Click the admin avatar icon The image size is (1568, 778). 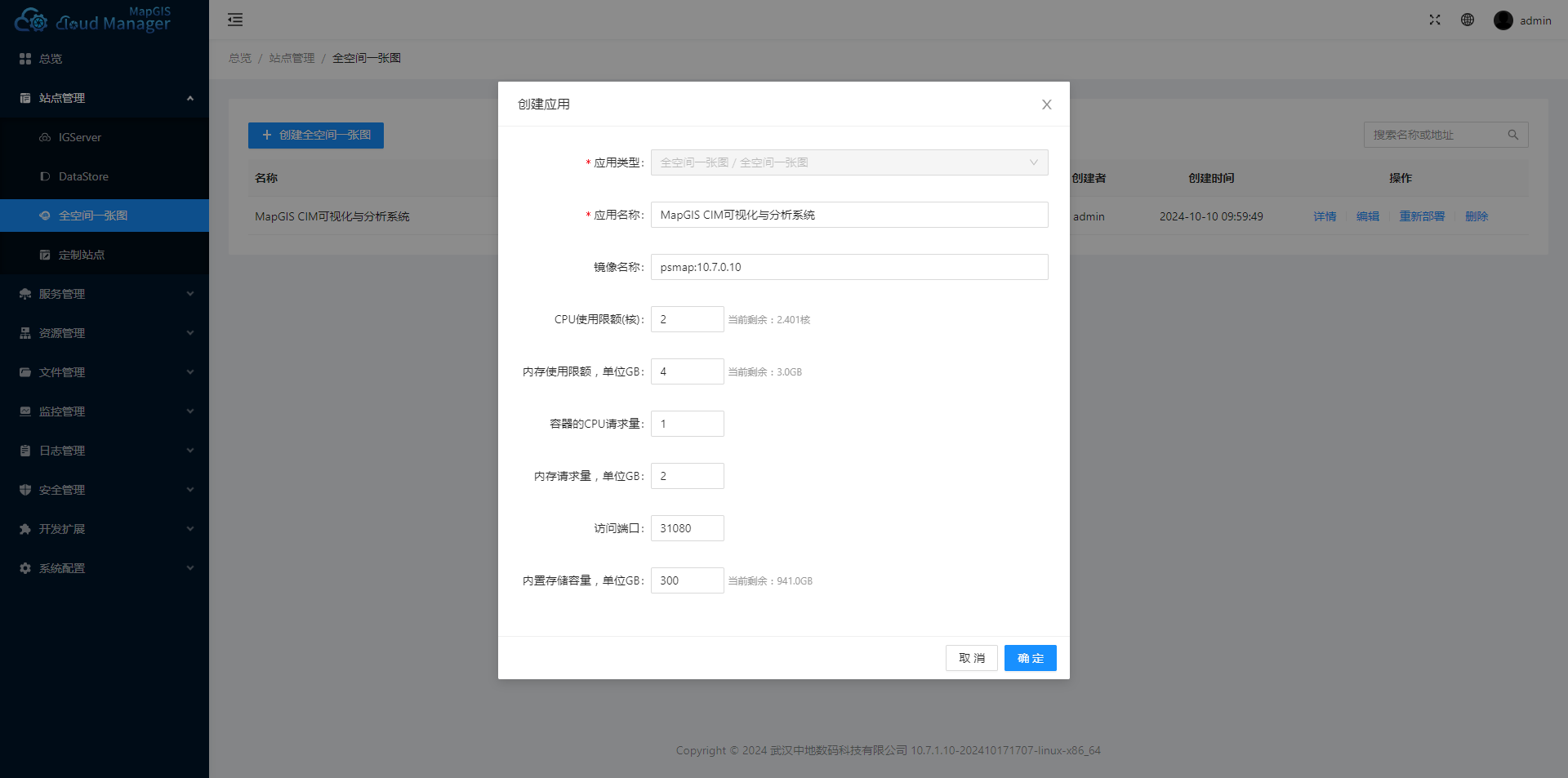1503,20
